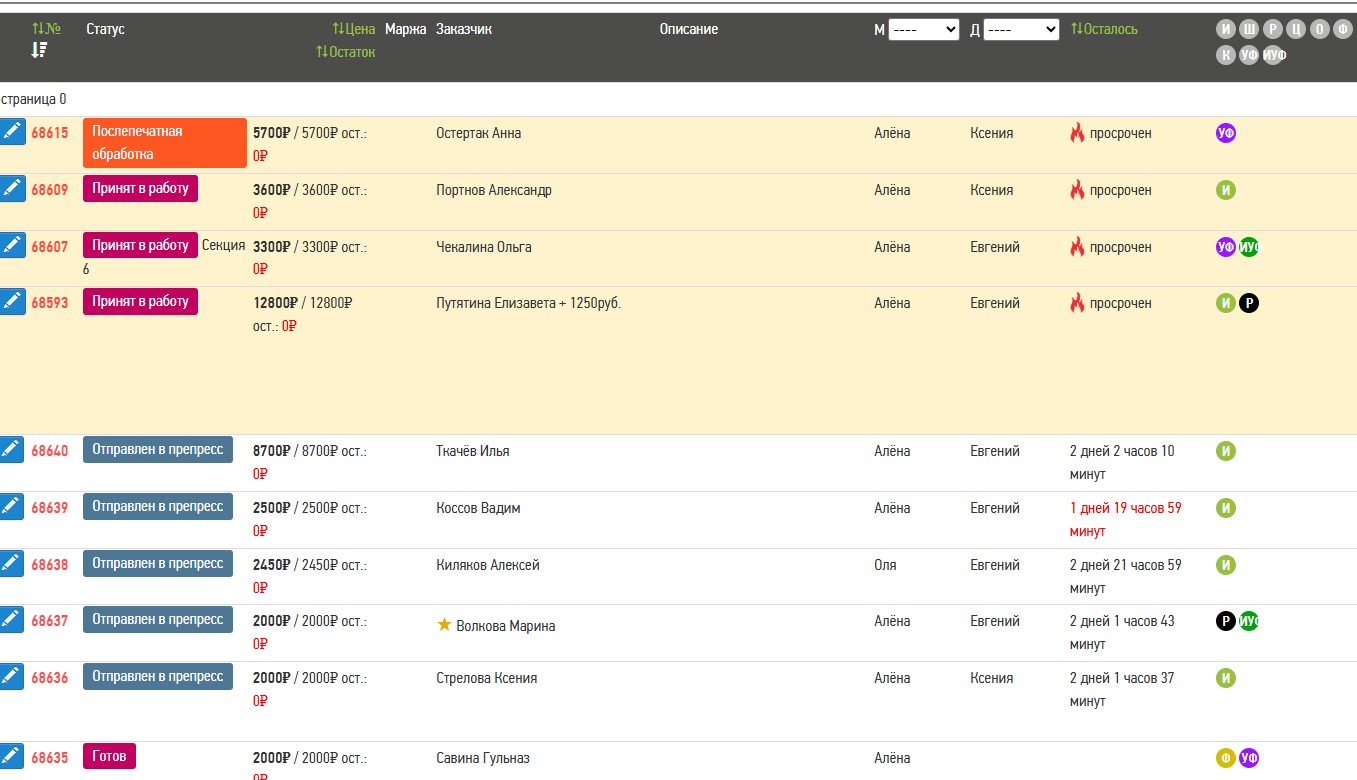Click the sort-descending icon under the № column

point(39,50)
